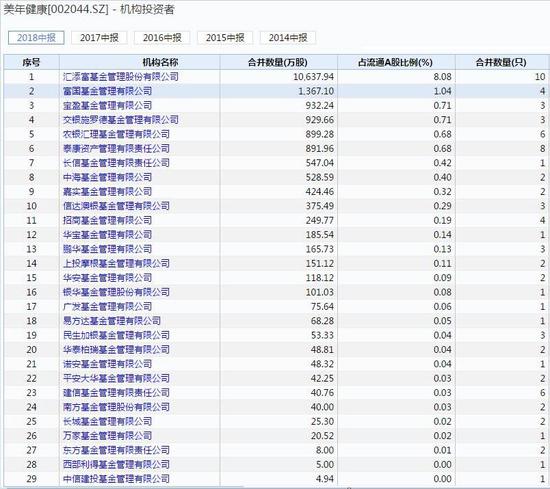The height and width of the screenshot is (489, 550).
Task: Choose 万家基金管理有限公司 in list
Action: click(107, 436)
